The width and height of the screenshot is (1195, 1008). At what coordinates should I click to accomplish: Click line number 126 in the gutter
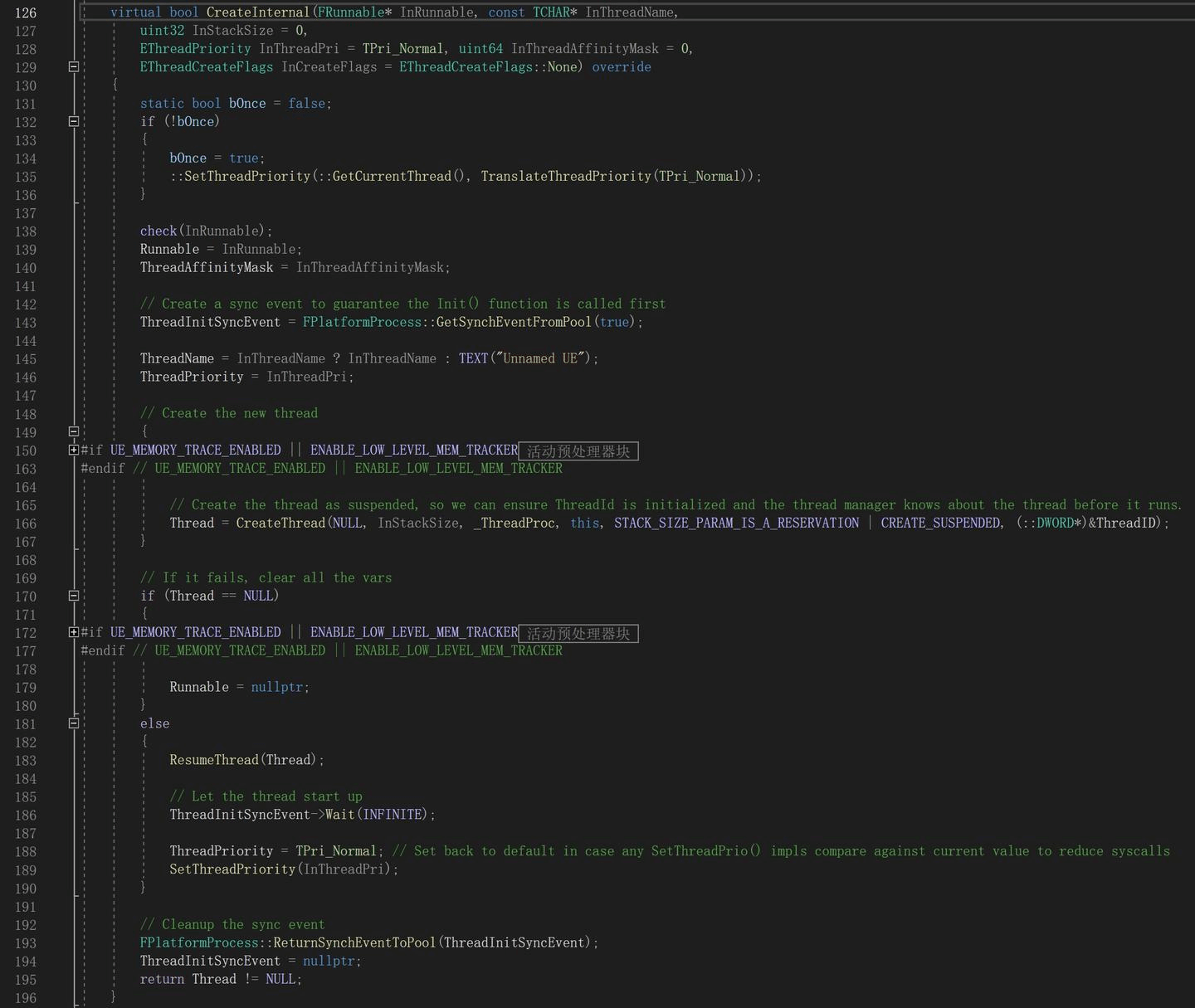26,12
